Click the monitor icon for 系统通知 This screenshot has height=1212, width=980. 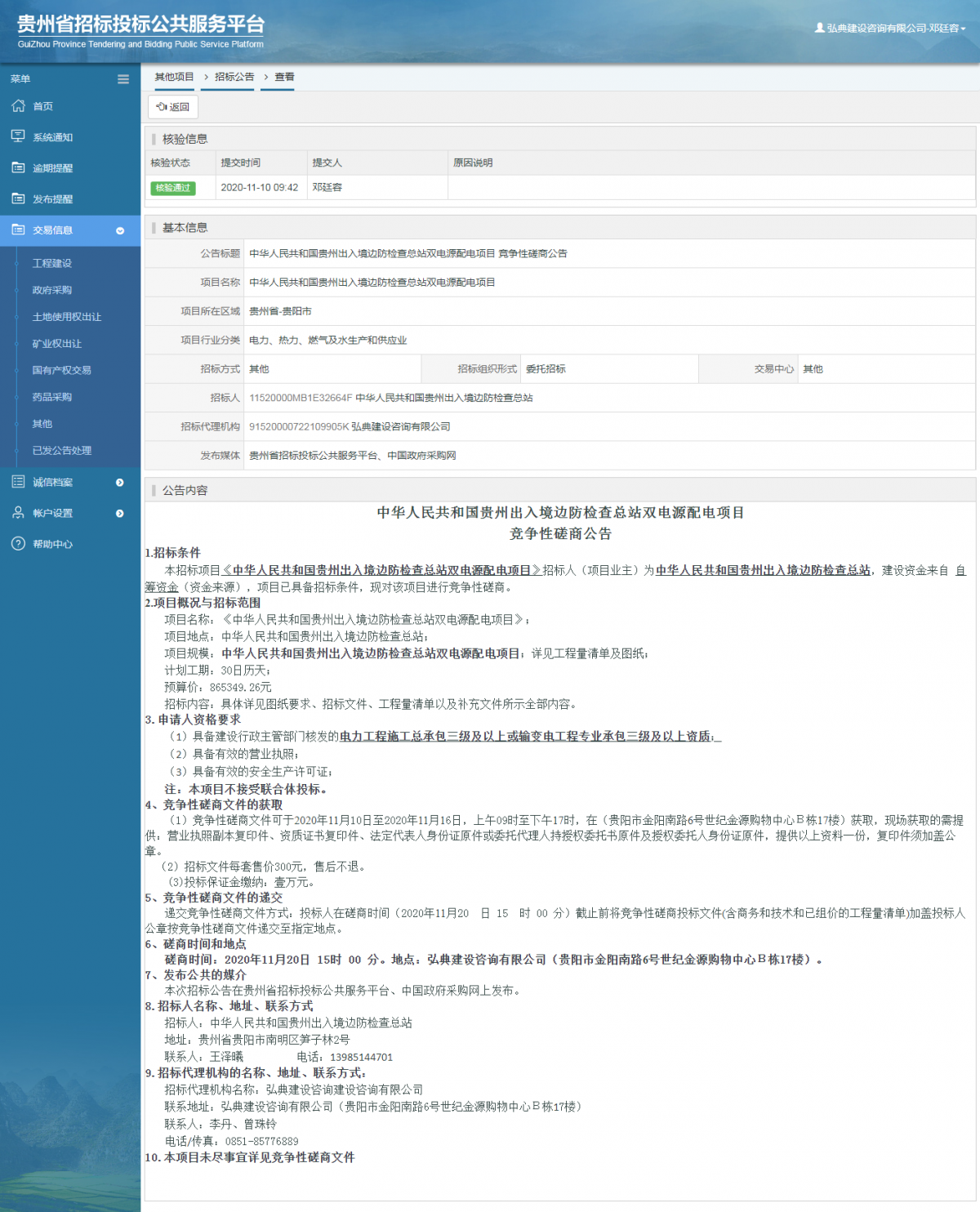tap(18, 136)
